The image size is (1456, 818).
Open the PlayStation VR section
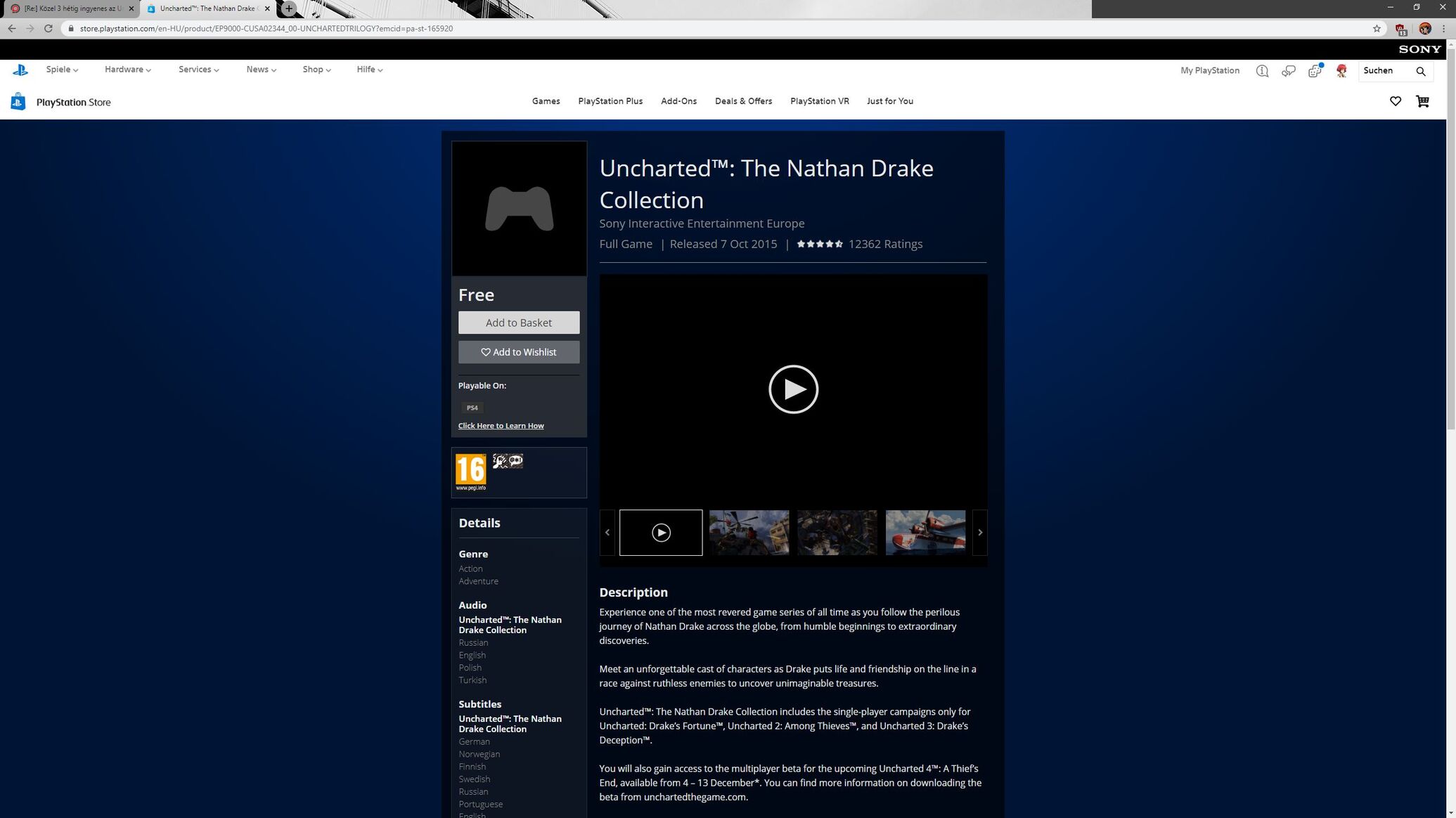point(819,101)
